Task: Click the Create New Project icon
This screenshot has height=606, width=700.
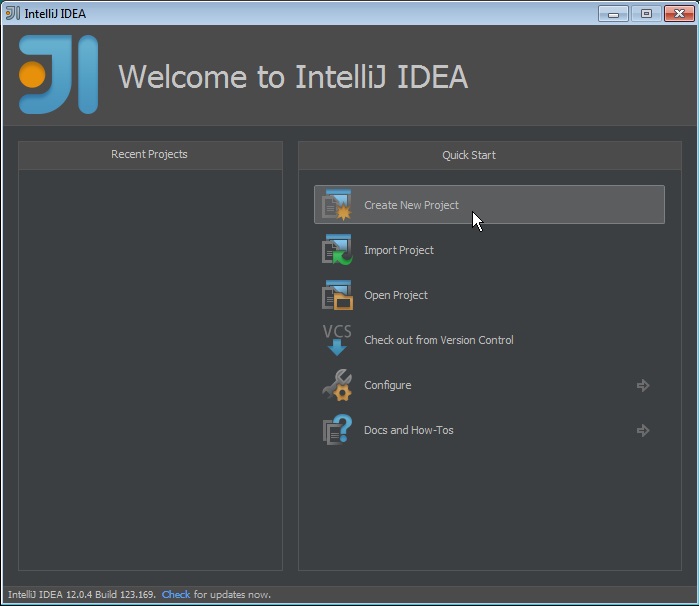Action: [337, 205]
